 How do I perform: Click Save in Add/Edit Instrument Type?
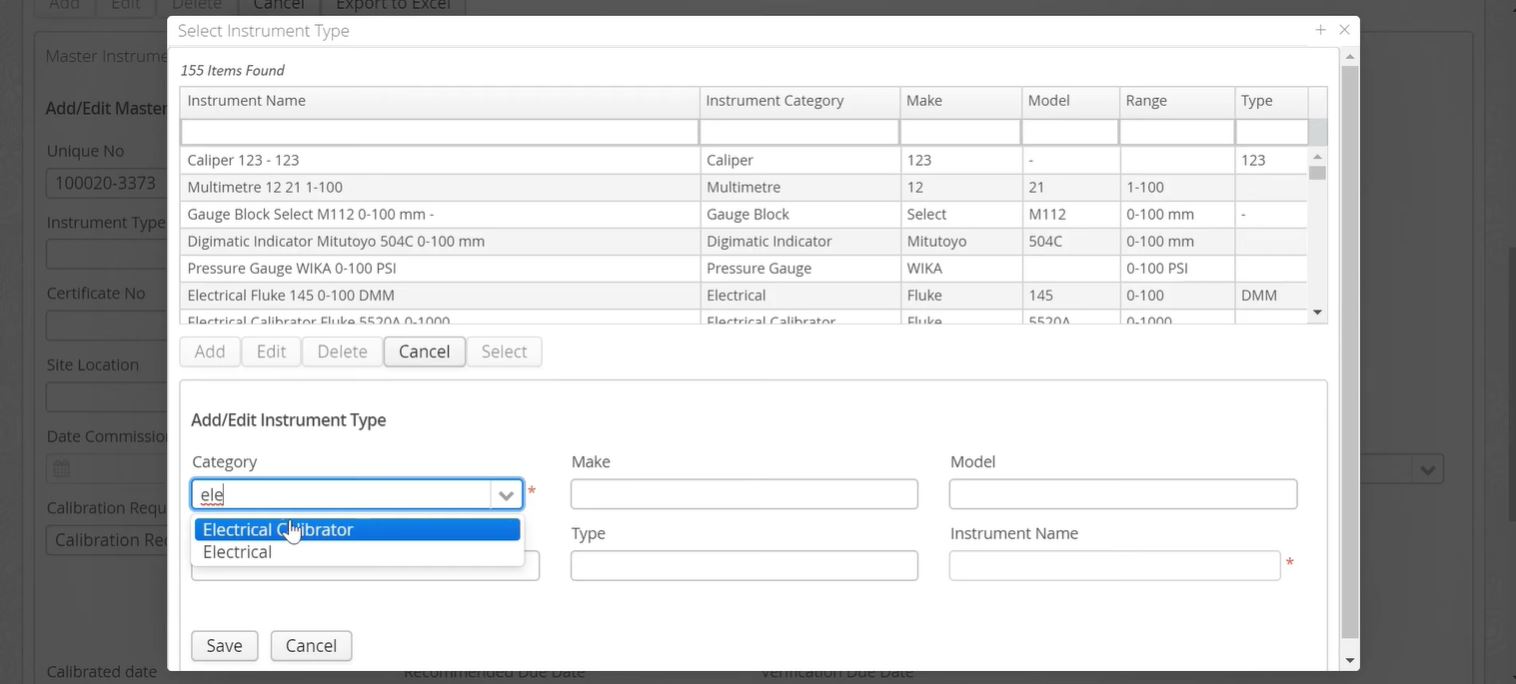pos(224,646)
